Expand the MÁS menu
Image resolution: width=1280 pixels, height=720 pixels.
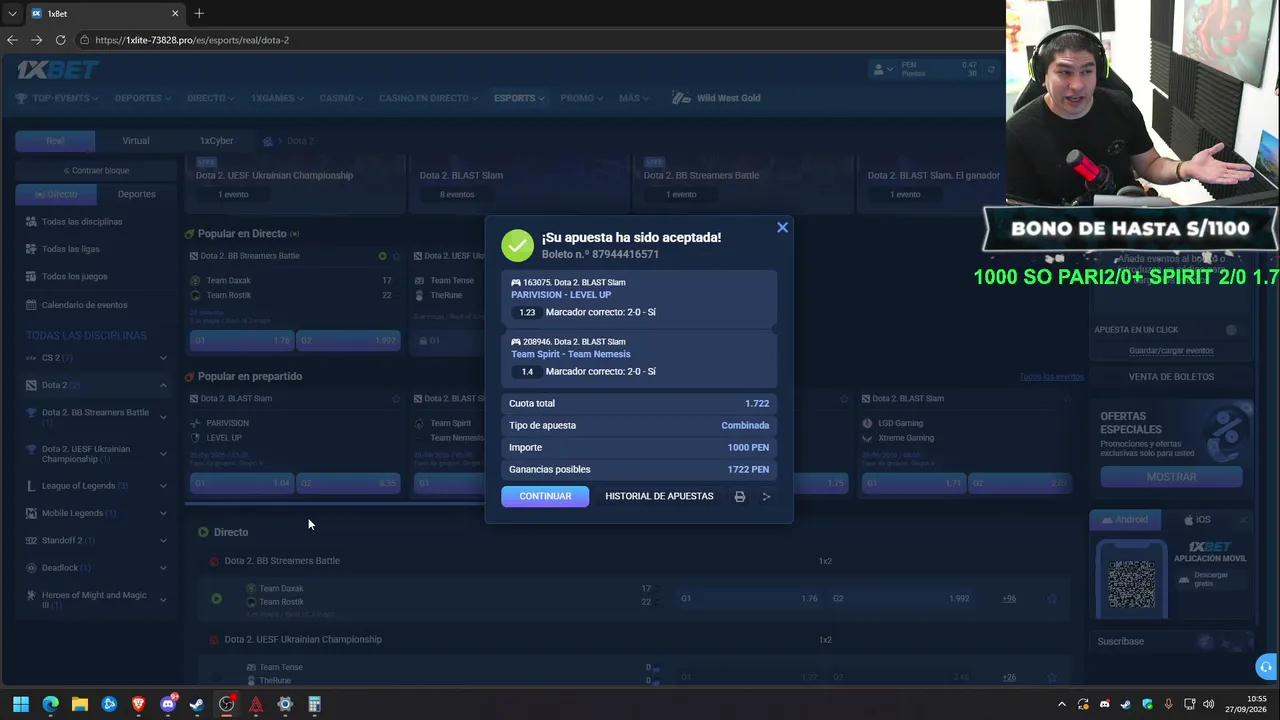point(634,98)
